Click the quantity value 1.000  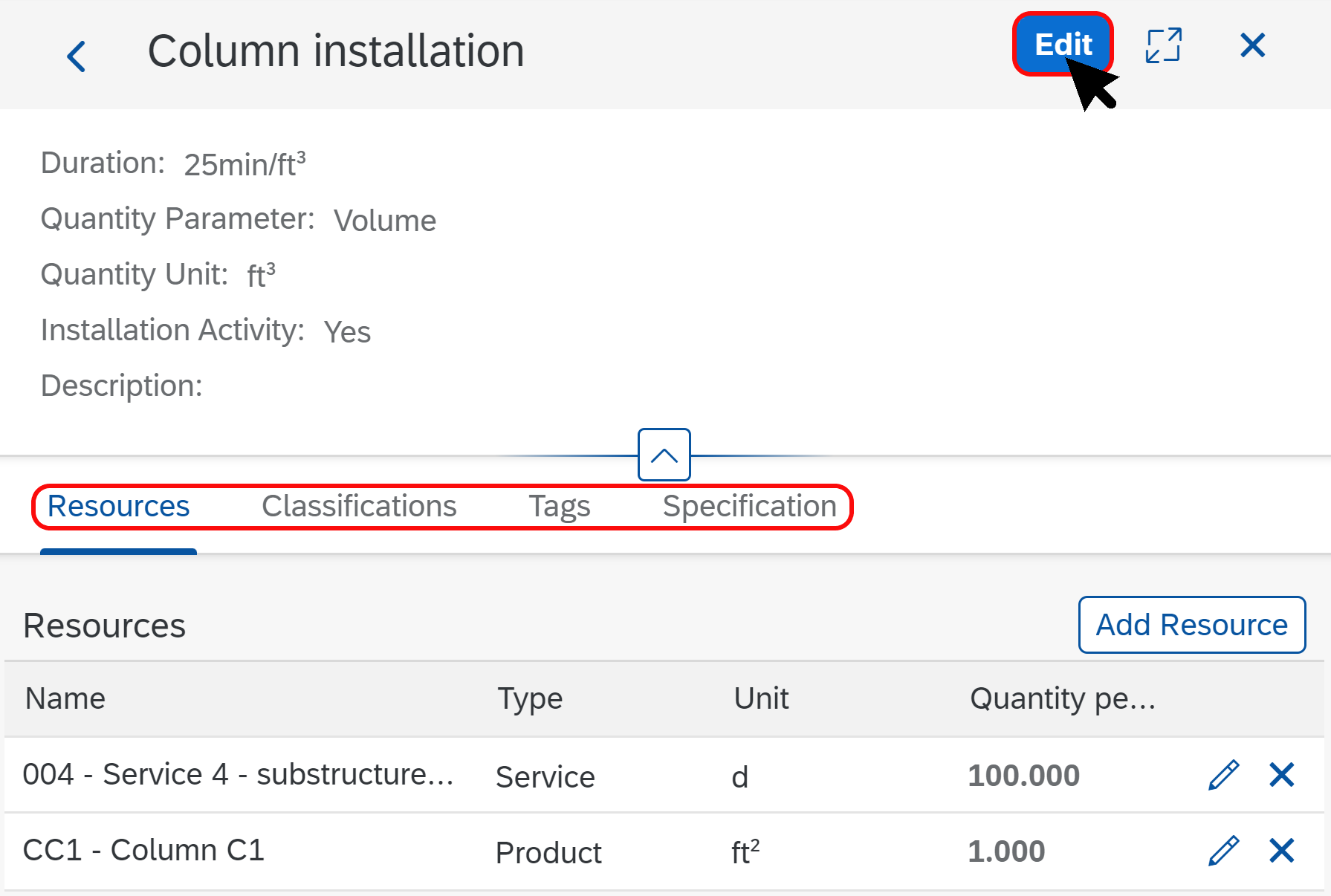coord(1006,851)
